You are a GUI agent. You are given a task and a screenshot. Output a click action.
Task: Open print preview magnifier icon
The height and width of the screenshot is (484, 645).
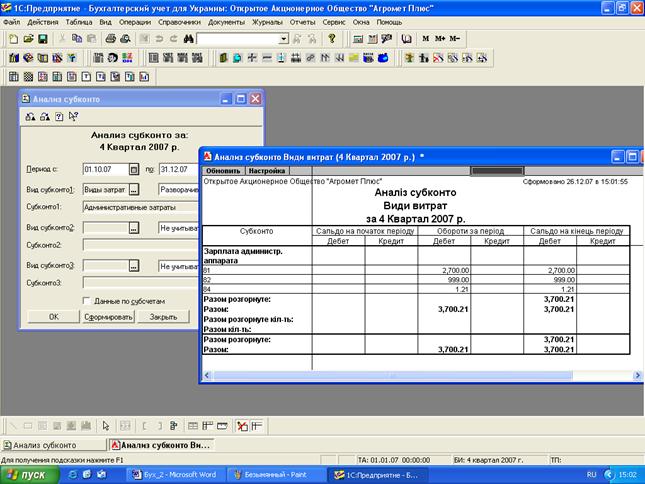125,39
